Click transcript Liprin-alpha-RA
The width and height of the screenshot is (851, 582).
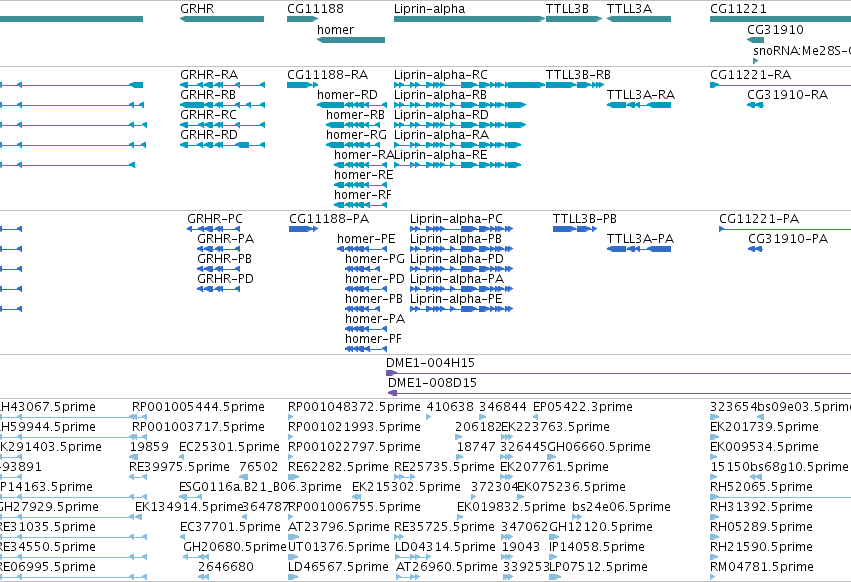pyautogui.click(x=458, y=145)
